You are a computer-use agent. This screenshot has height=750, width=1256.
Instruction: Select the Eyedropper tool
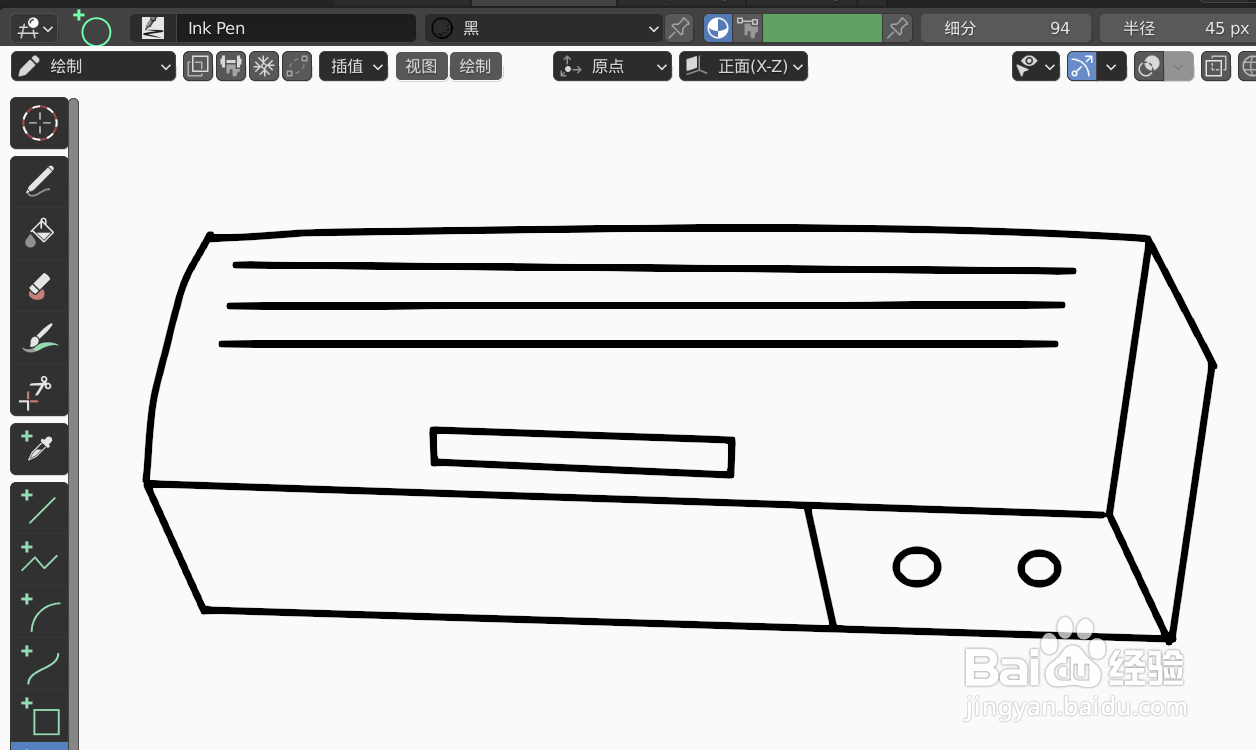(40, 449)
